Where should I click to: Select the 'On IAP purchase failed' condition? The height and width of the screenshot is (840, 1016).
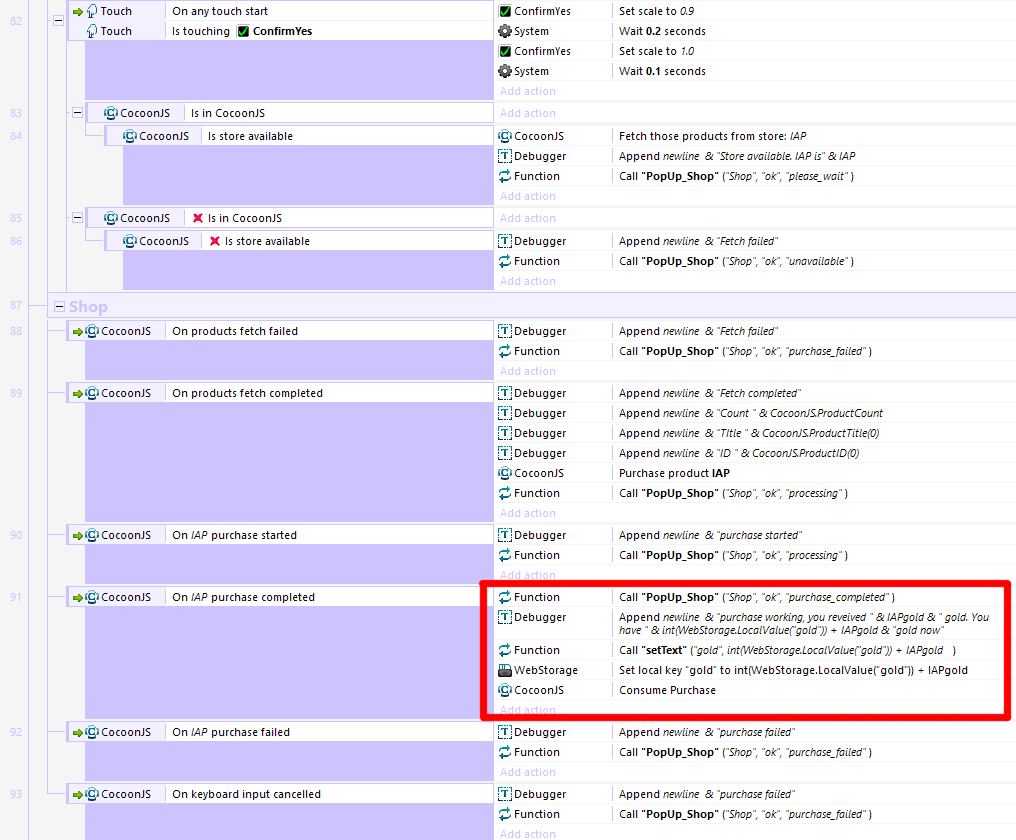pos(230,732)
